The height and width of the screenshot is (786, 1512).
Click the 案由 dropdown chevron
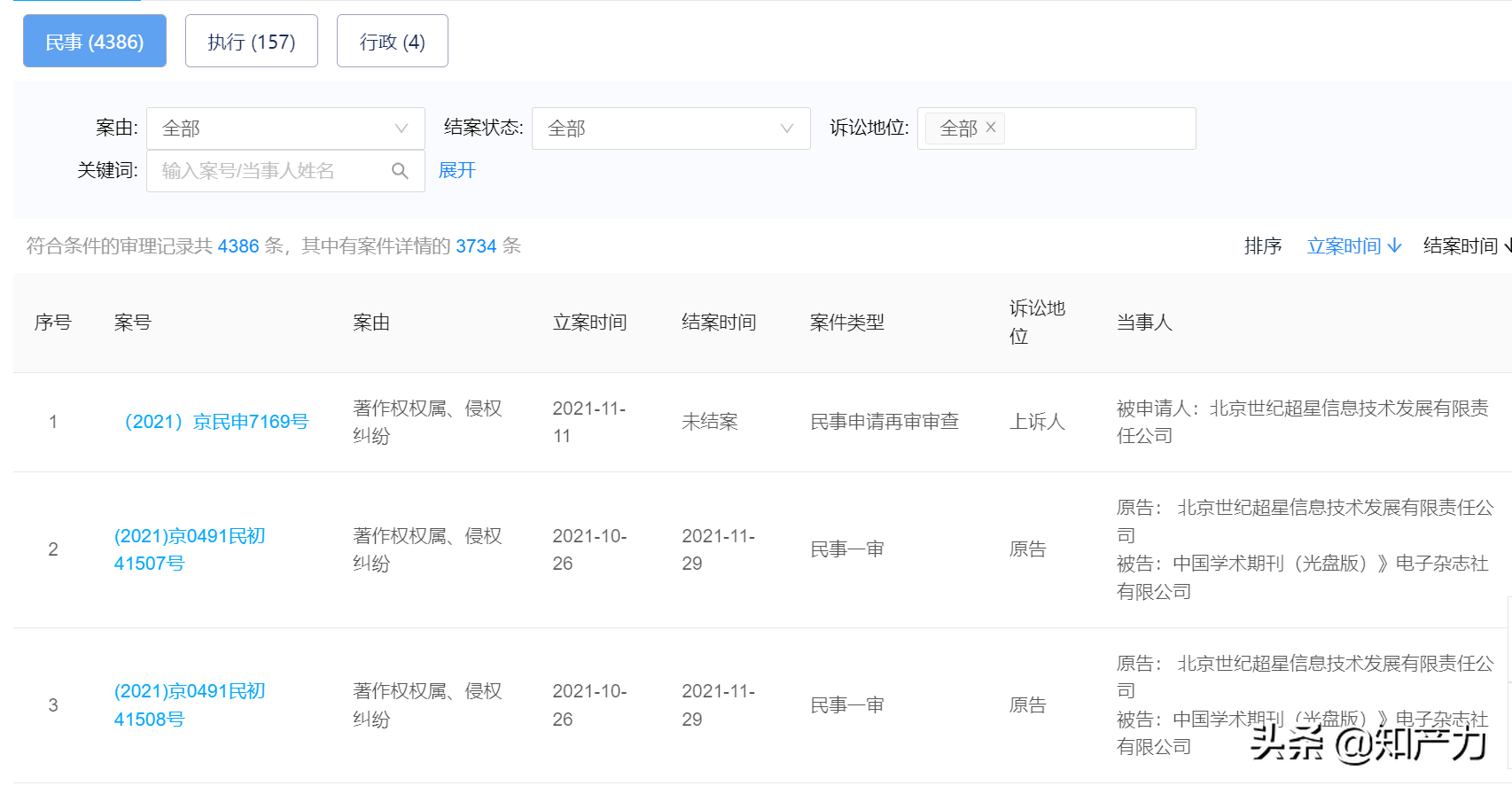401,128
